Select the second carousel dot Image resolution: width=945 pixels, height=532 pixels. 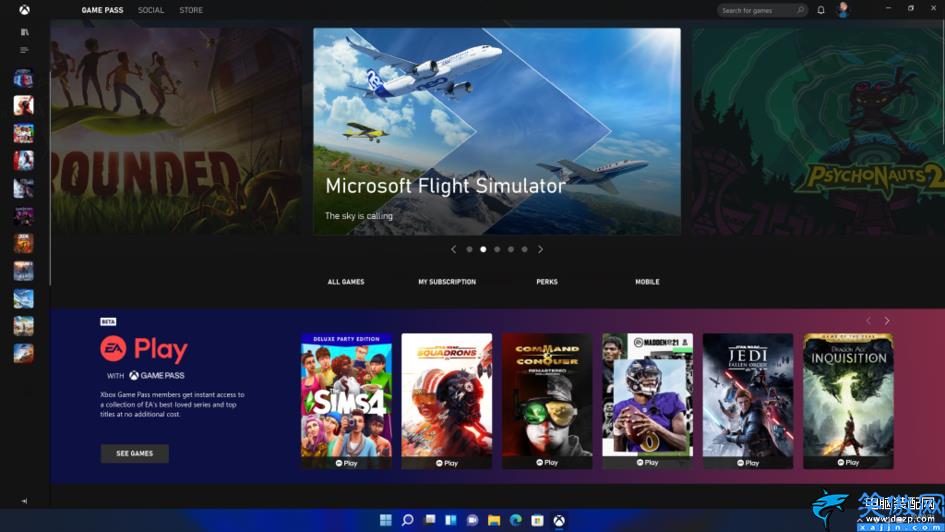coord(483,249)
